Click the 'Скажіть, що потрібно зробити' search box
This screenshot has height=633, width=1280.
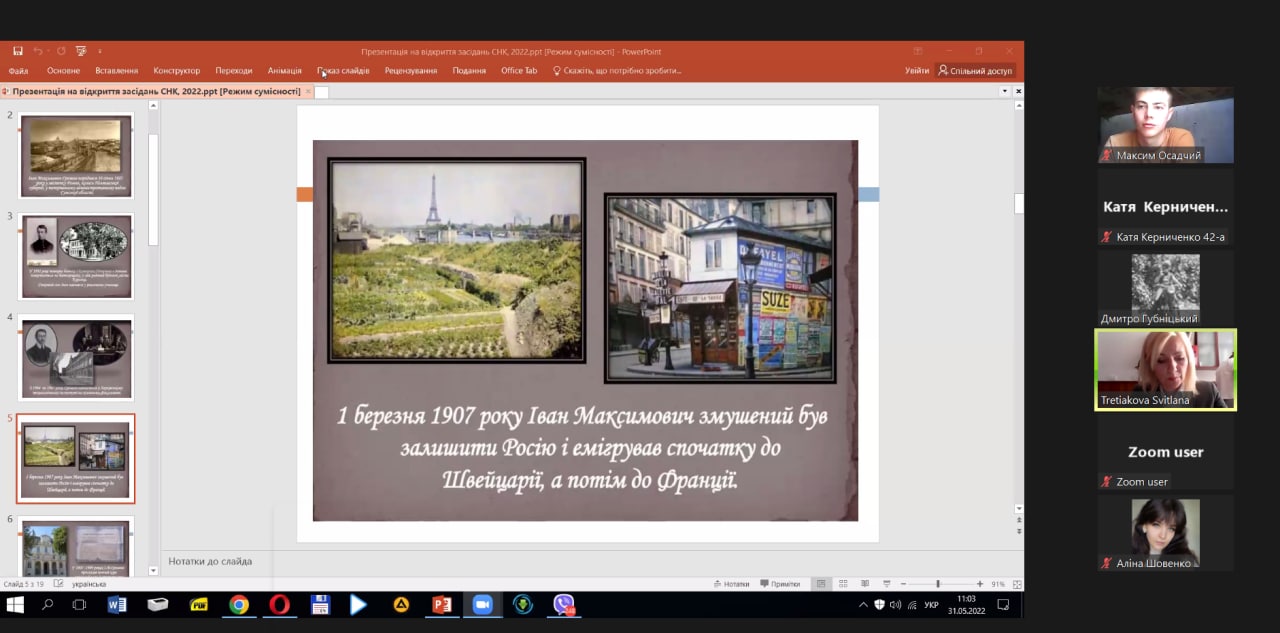(x=617, y=71)
